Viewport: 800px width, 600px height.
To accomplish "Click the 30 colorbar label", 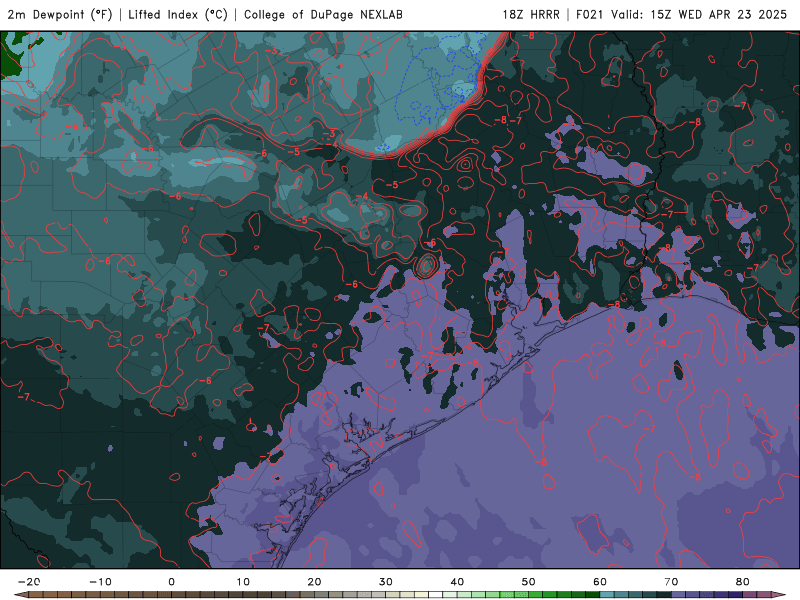I will [x=386, y=582].
